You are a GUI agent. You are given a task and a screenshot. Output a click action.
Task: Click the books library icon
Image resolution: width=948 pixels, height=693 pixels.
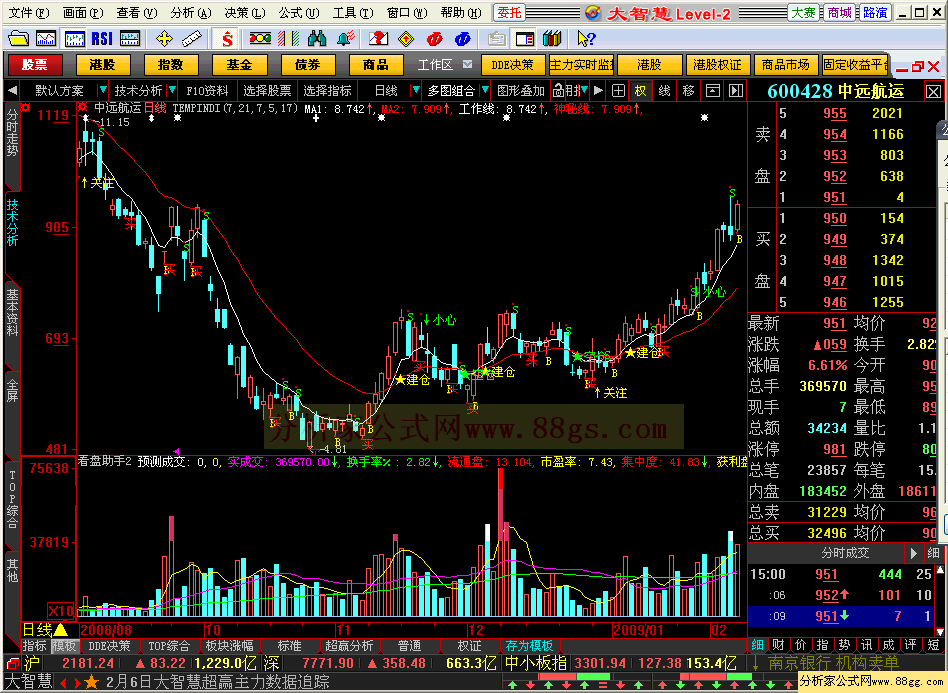(552, 39)
